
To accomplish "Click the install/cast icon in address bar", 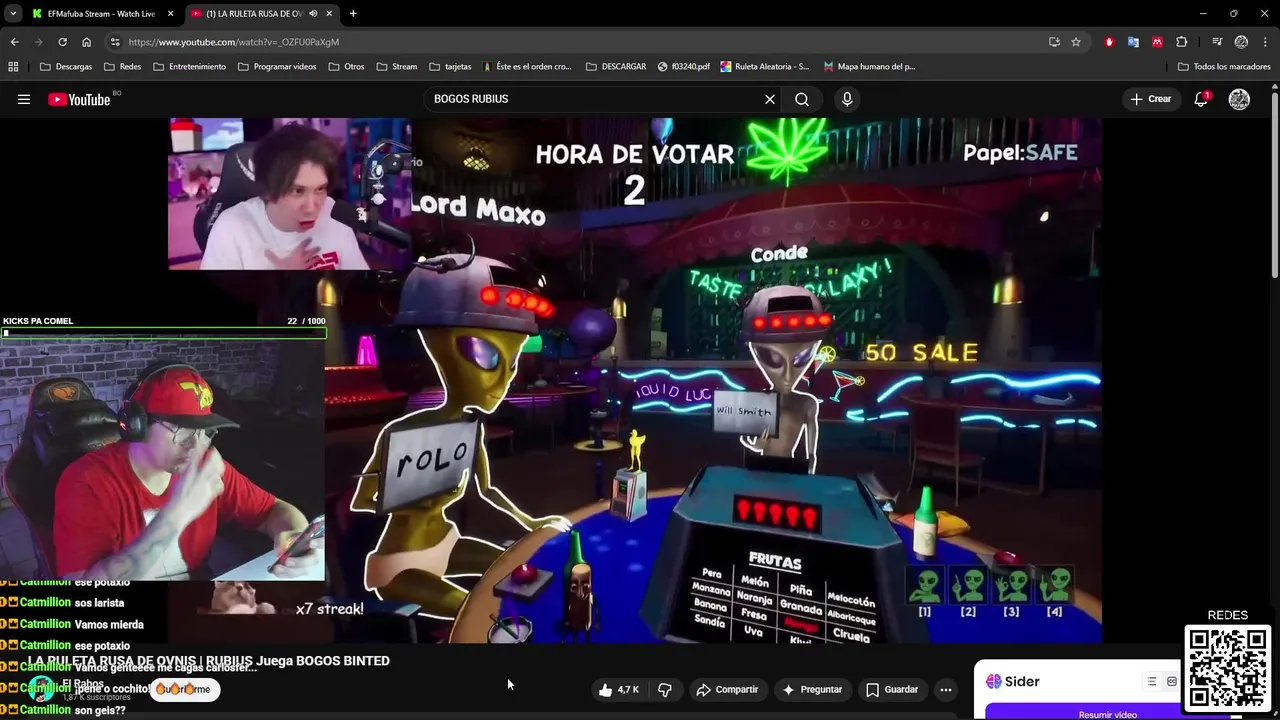I will (1054, 42).
